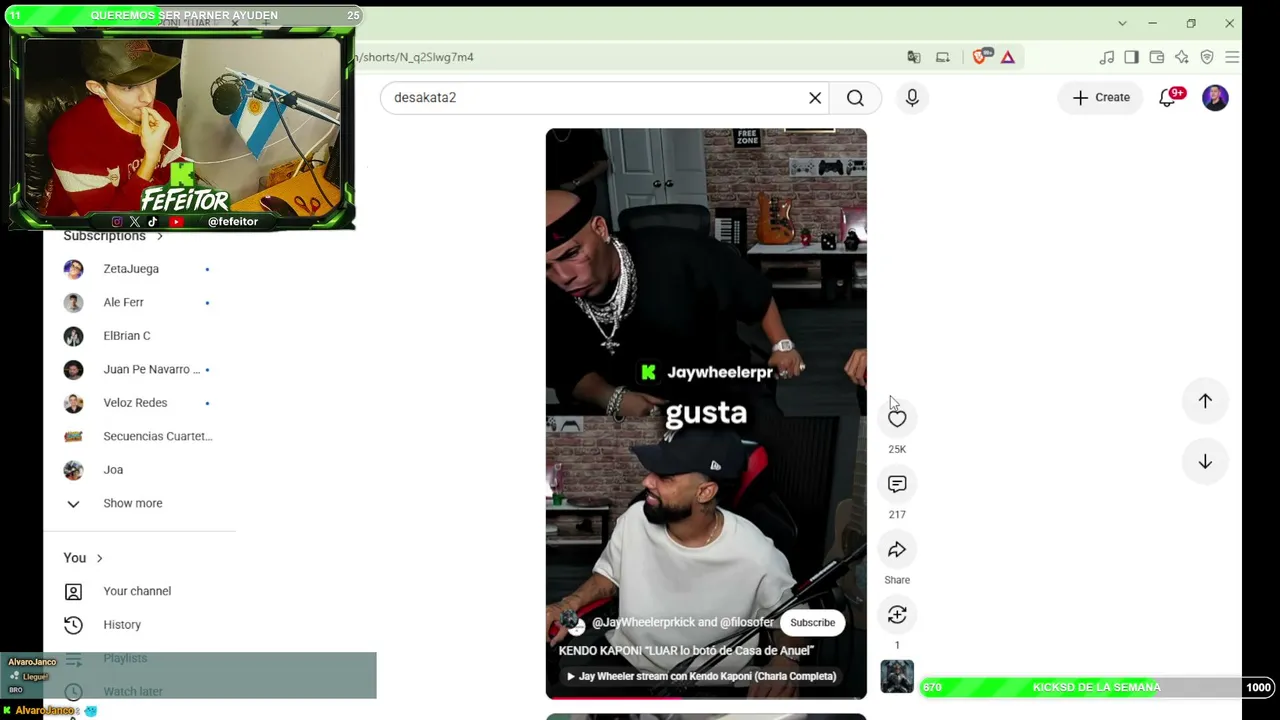Open the account avatar menu
The width and height of the screenshot is (1280, 720).
(1215, 97)
